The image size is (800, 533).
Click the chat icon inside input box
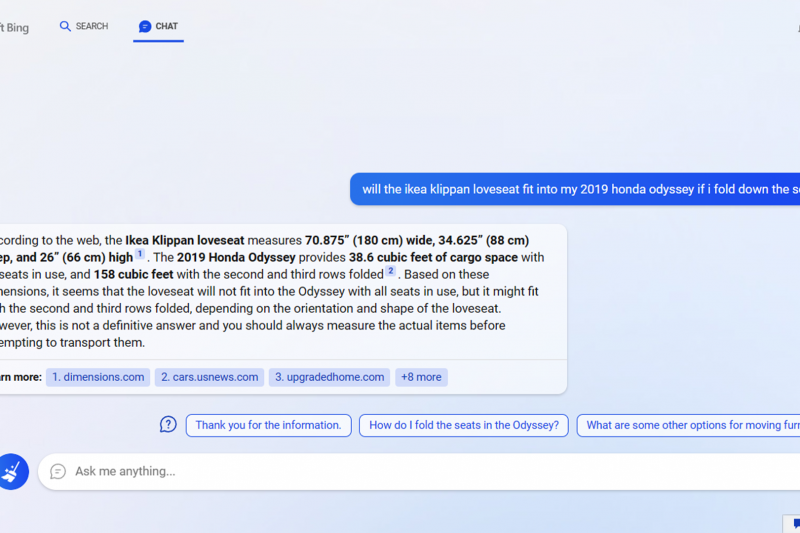(58, 471)
